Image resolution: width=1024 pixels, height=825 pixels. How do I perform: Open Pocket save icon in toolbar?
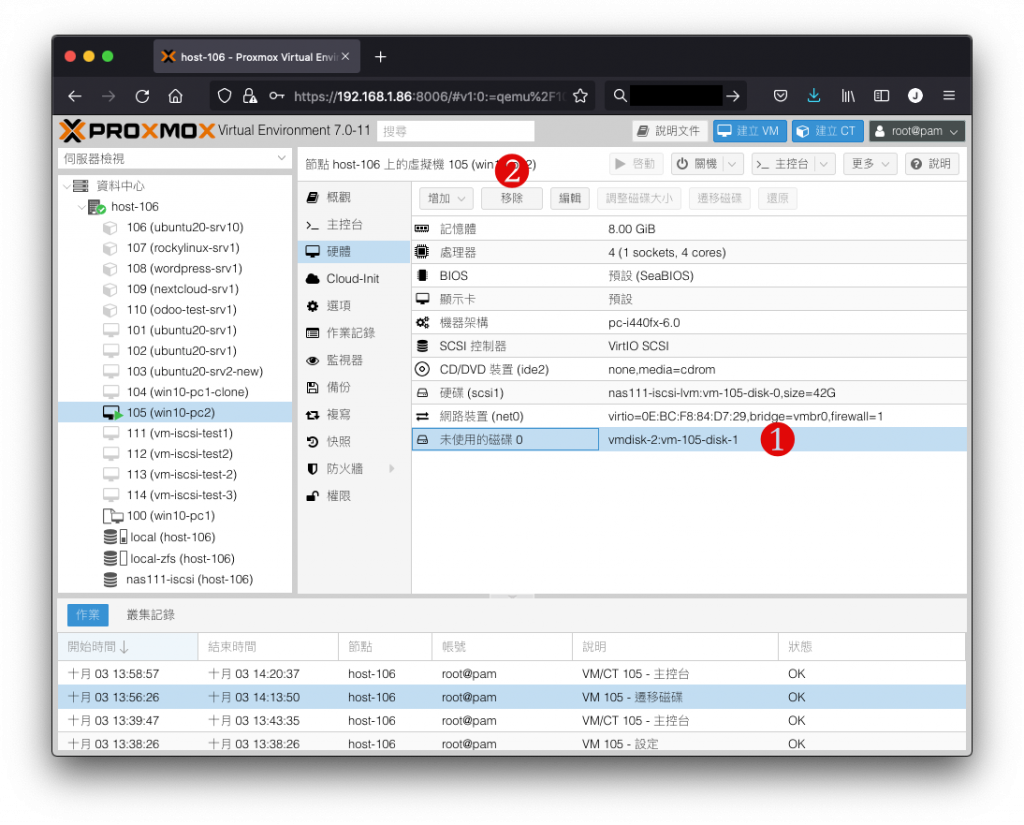[780, 96]
